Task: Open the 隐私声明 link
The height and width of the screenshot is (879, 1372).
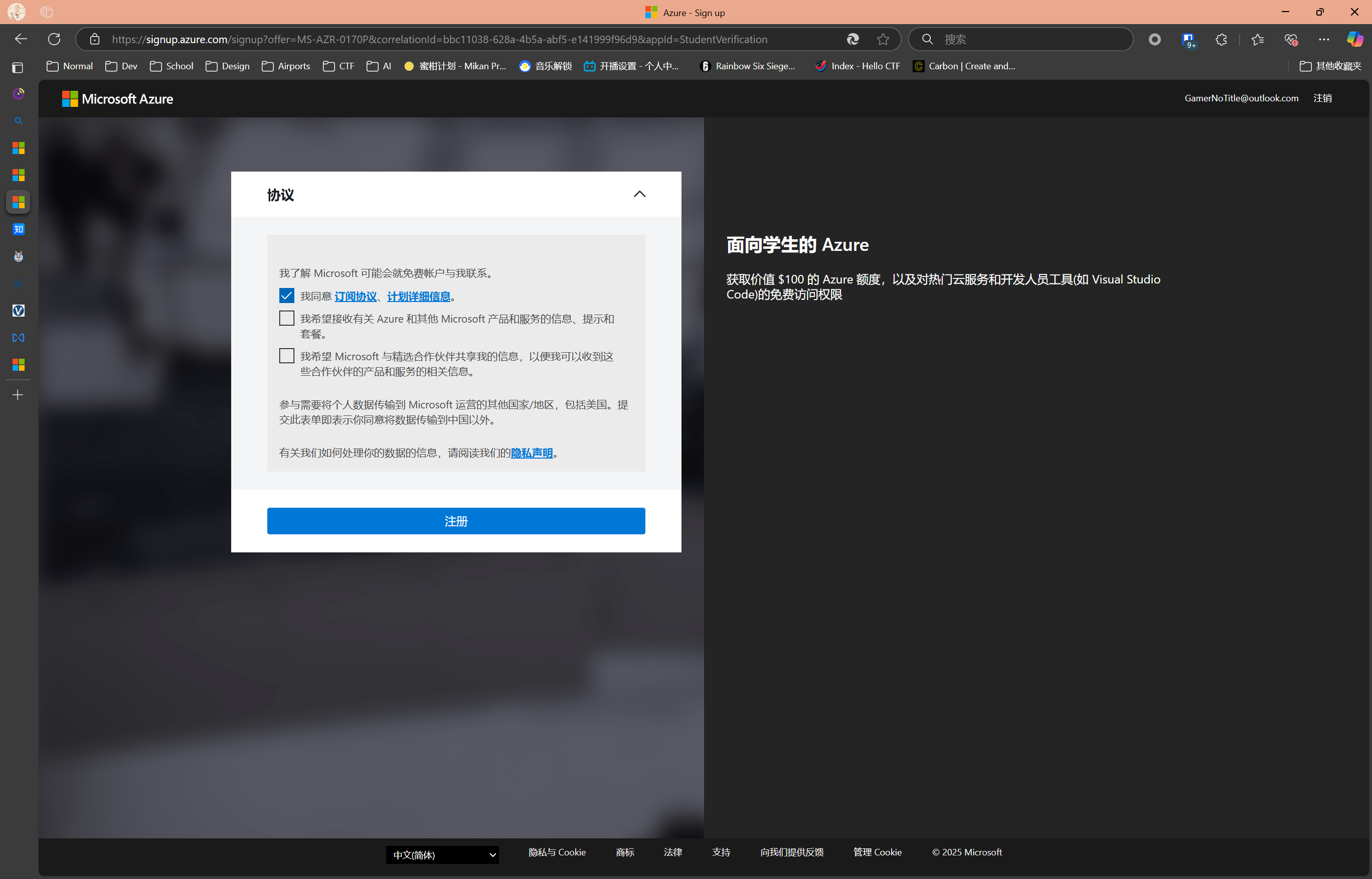Action: coord(532,453)
